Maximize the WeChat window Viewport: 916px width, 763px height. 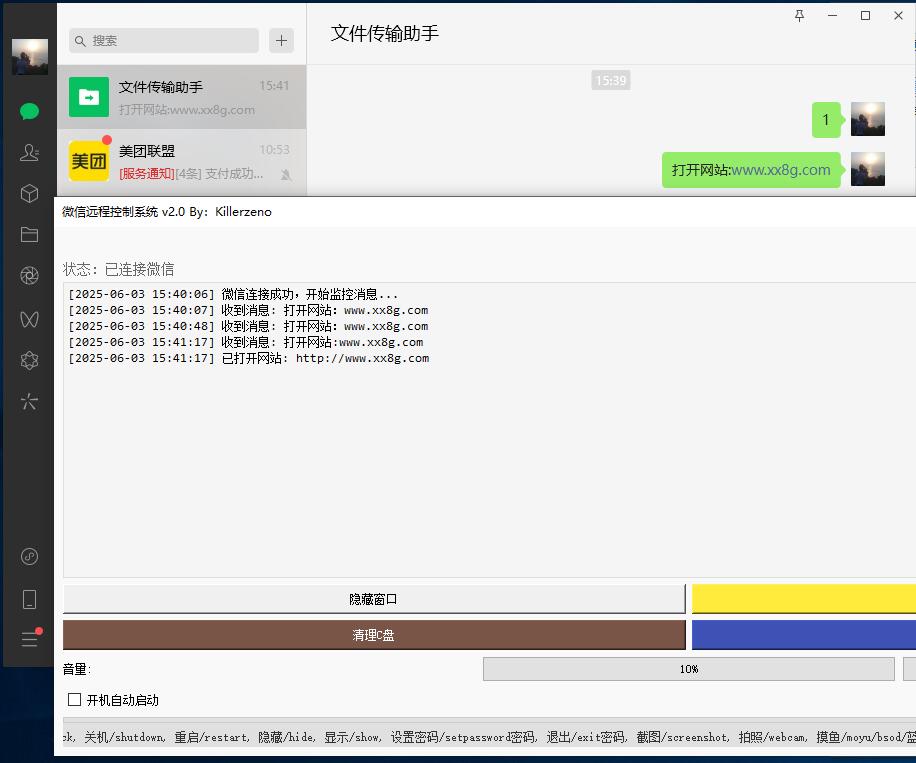tap(866, 16)
